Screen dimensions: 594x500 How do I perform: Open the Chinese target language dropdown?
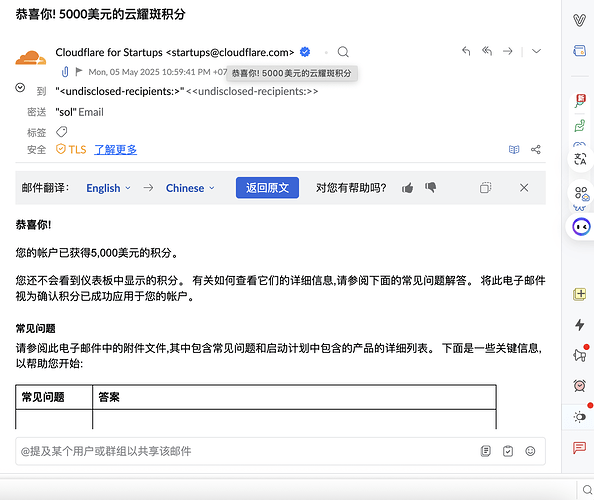190,188
